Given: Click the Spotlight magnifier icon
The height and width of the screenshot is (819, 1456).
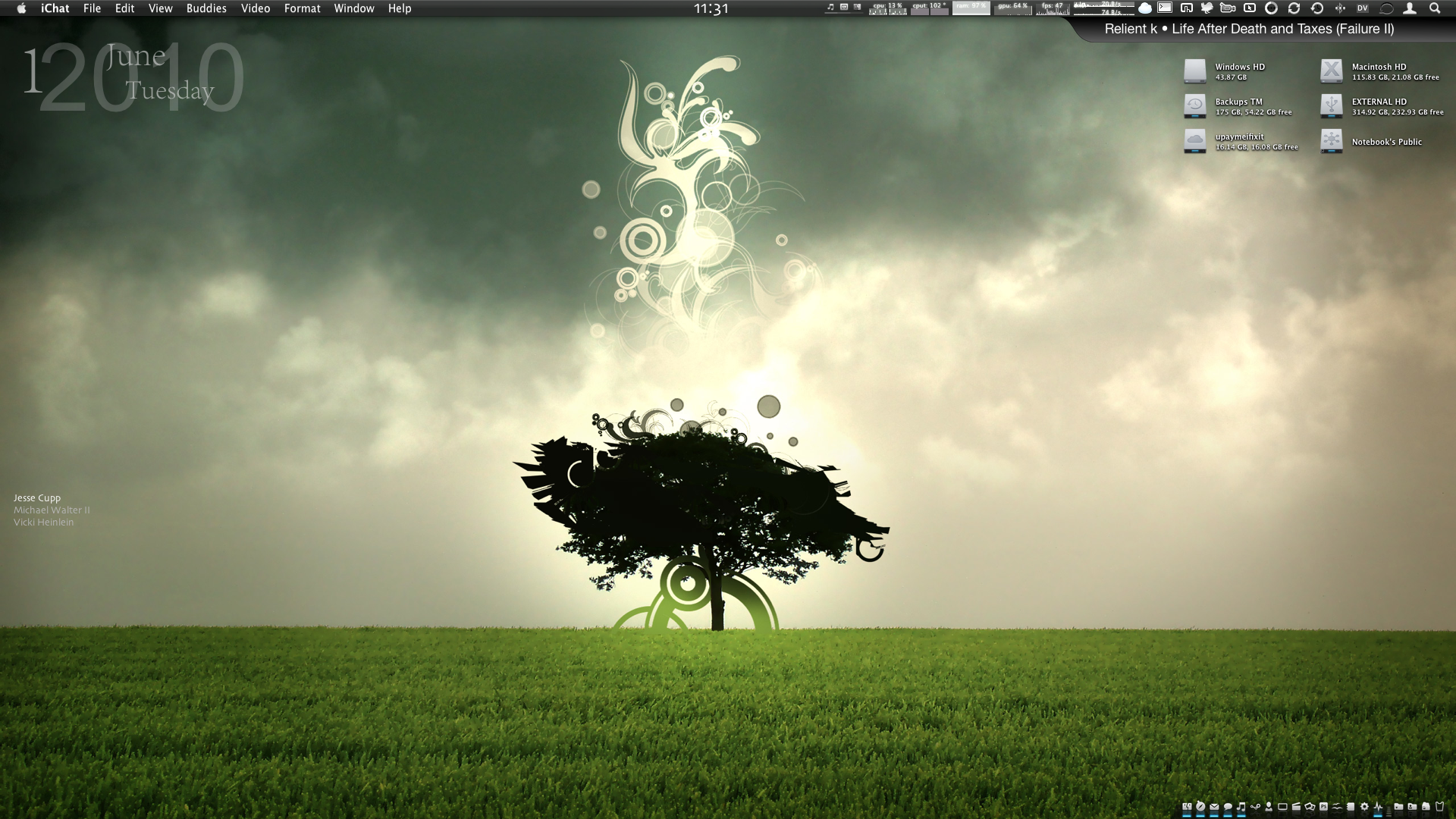Looking at the screenshot, I should (1435, 8).
